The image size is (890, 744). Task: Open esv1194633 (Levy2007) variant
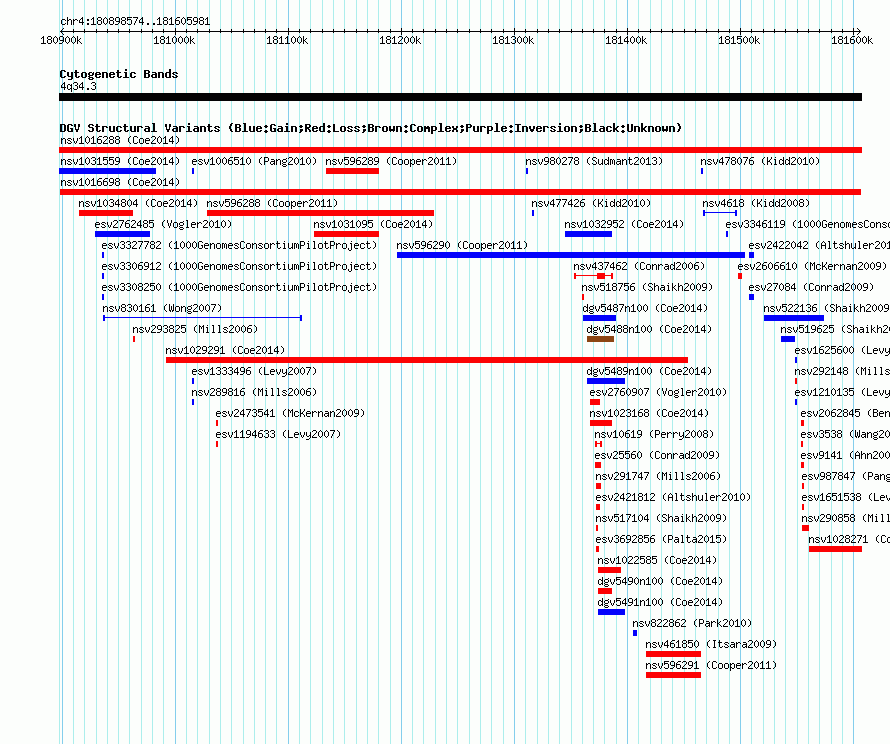click(x=278, y=434)
